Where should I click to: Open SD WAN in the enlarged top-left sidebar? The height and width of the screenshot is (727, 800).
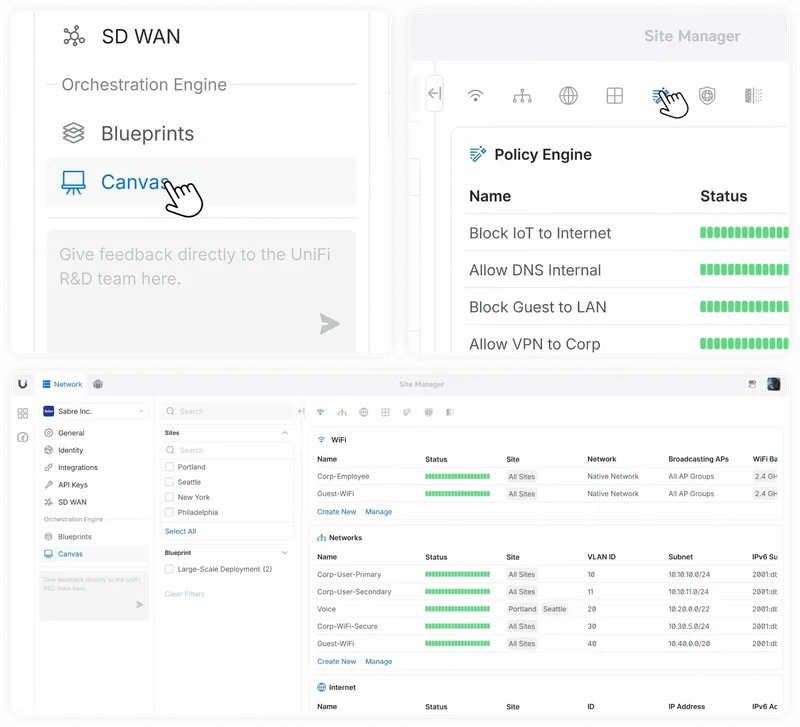pos(121,36)
